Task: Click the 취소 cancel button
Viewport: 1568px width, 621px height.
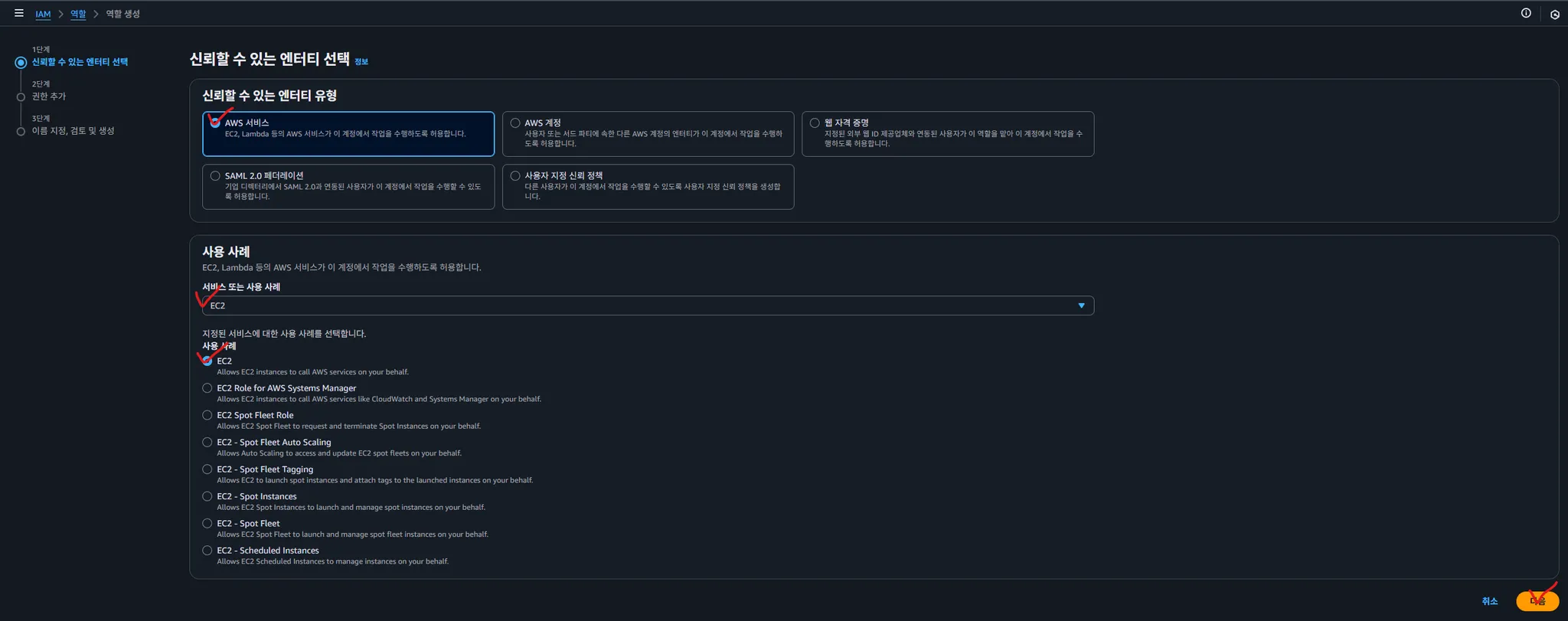Action: tap(1489, 601)
